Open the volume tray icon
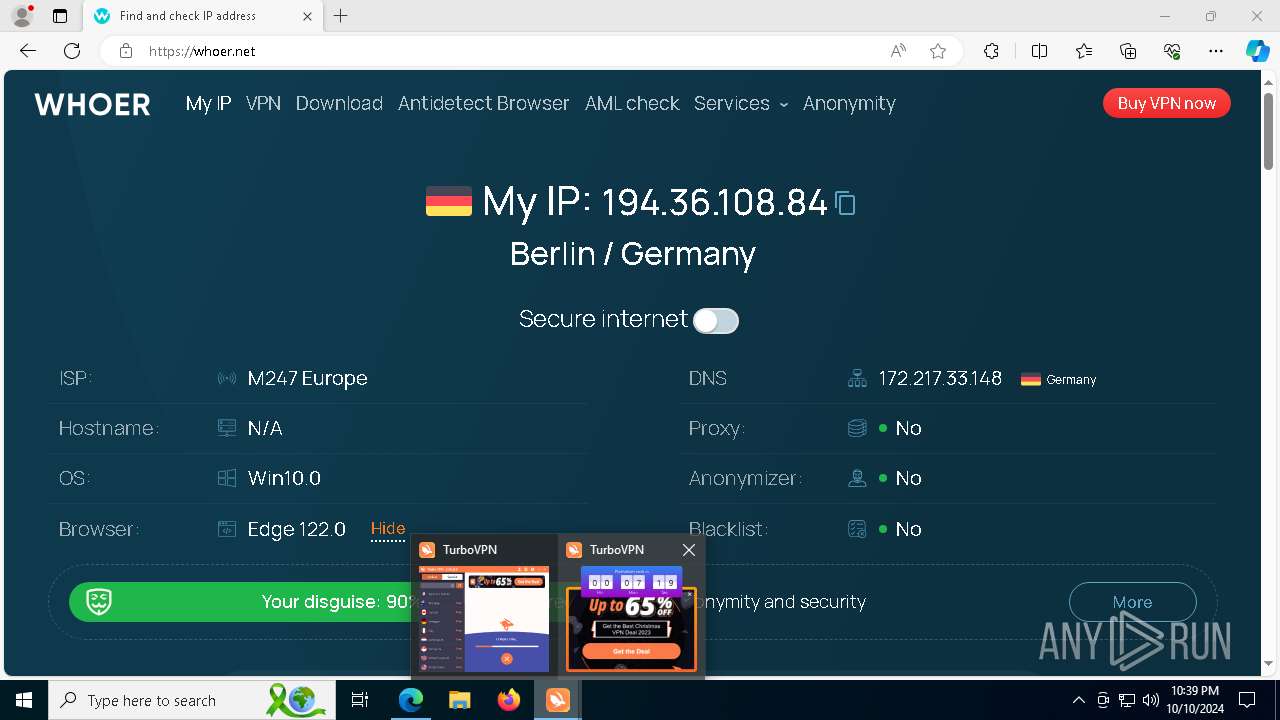Screen dimensions: 1280x720 [x=1150, y=700]
